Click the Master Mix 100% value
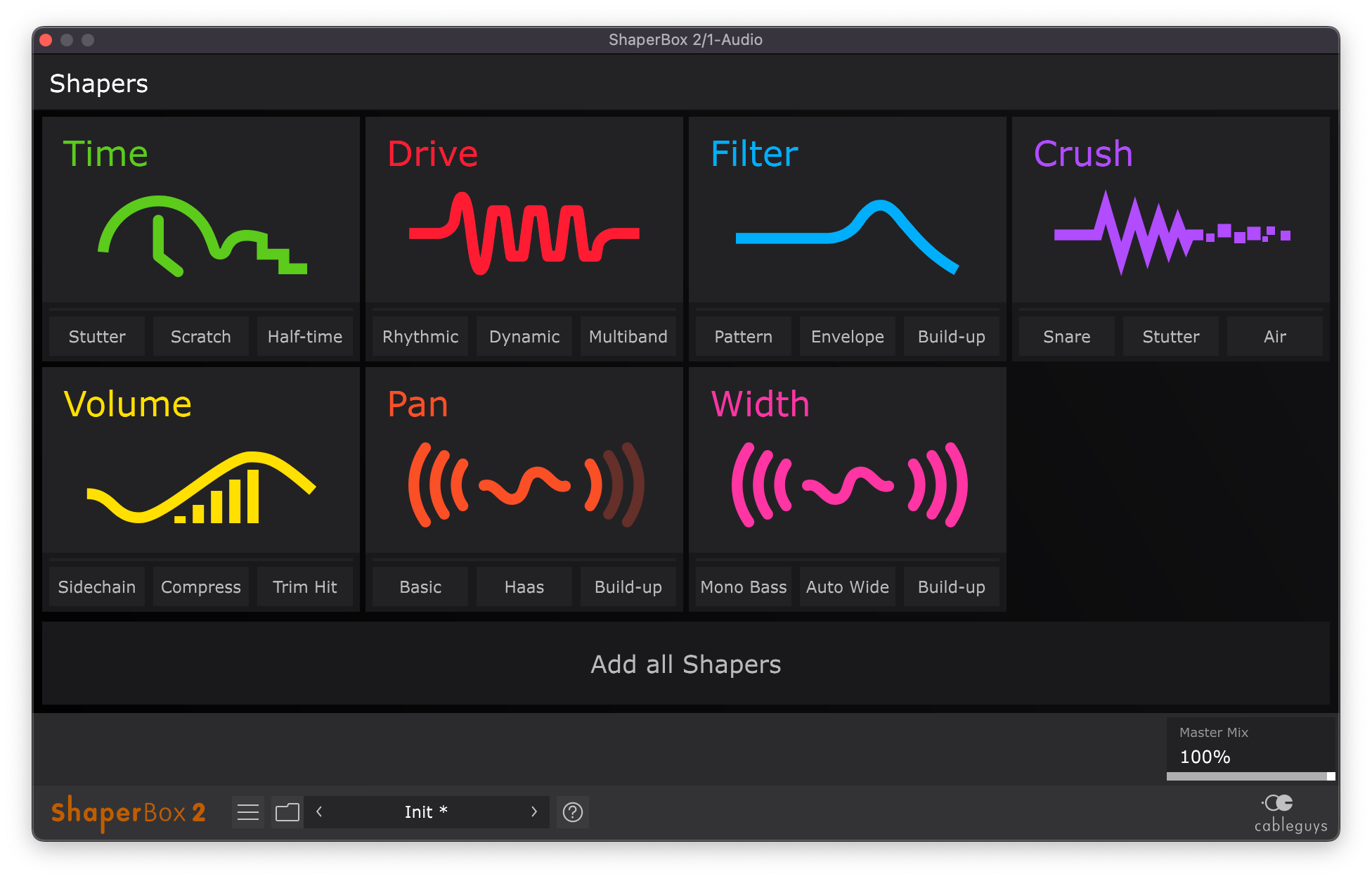This screenshot has width=1372, height=879. pos(1205,757)
